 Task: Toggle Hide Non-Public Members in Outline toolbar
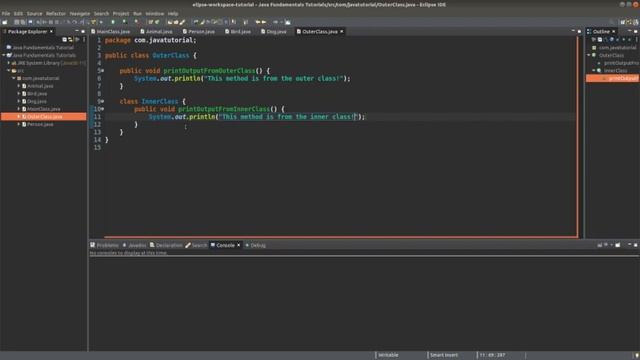point(623,40)
